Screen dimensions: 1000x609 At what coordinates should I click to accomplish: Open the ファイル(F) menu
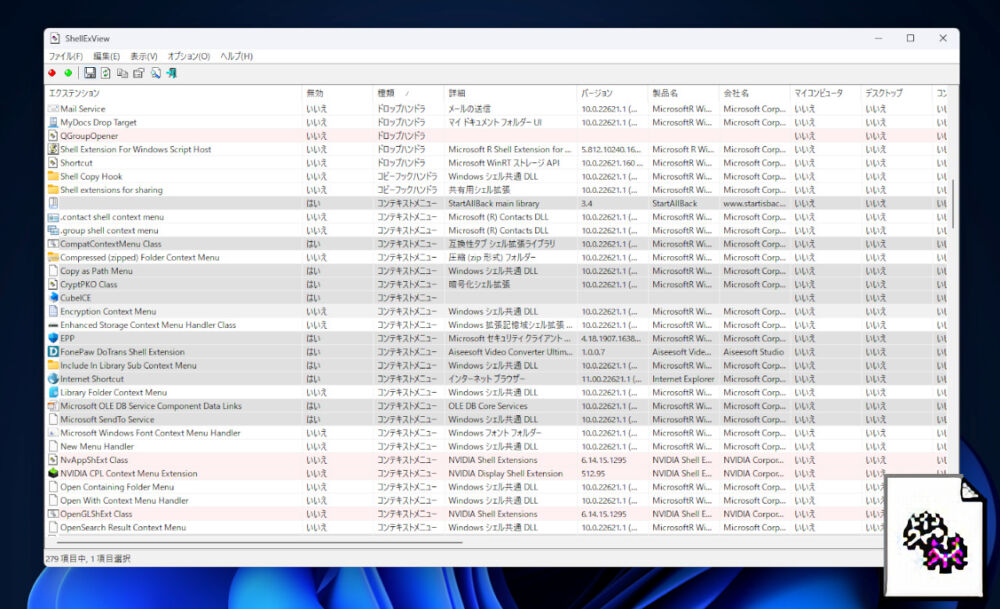[x=63, y=56]
